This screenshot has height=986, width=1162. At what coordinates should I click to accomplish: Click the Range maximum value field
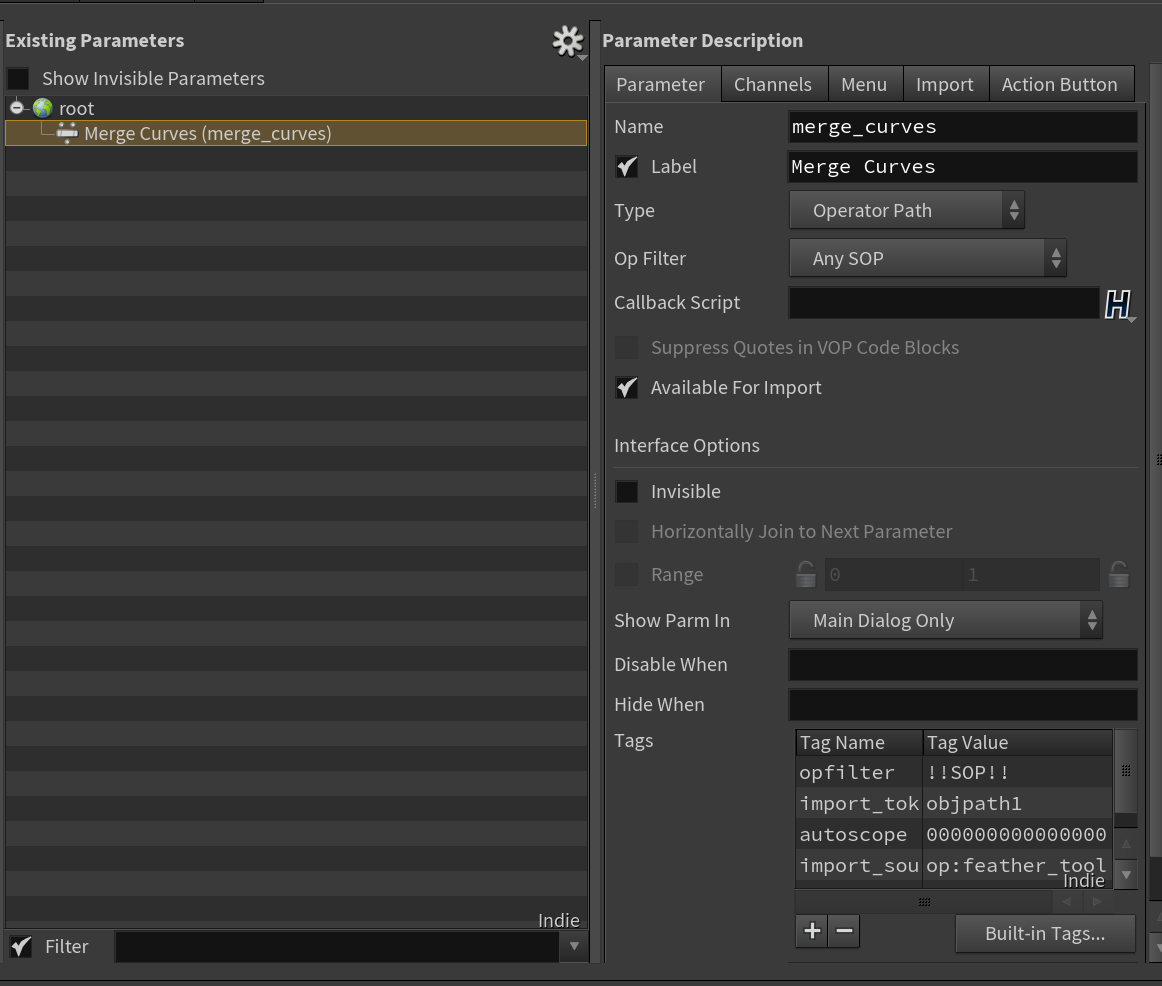[x=1031, y=574]
